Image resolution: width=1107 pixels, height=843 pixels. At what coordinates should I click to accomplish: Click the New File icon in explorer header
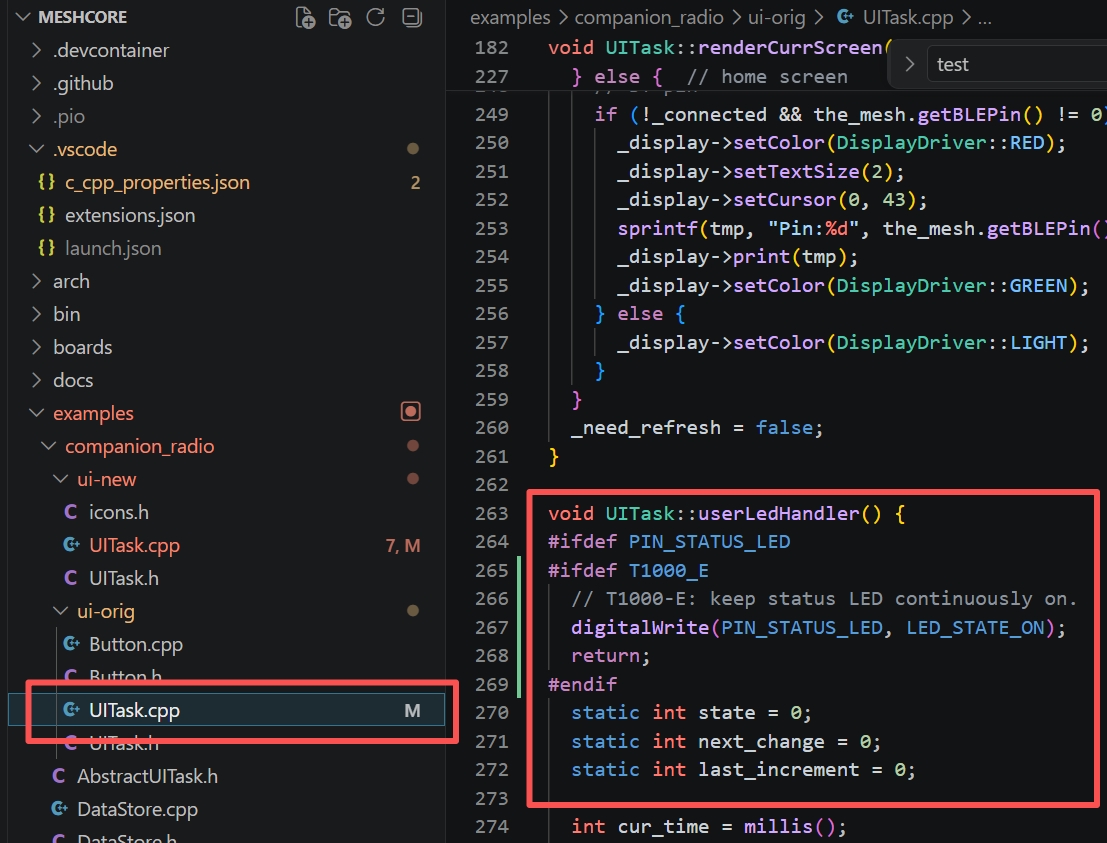(x=306, y=17)
